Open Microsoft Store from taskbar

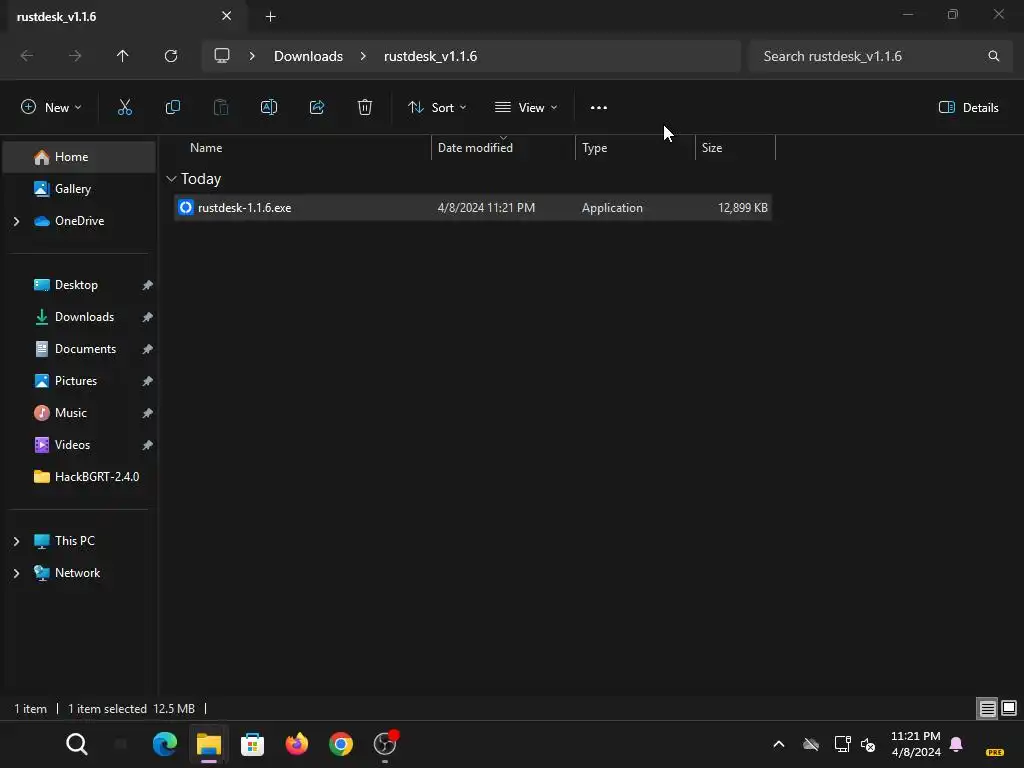click(252, 744)
